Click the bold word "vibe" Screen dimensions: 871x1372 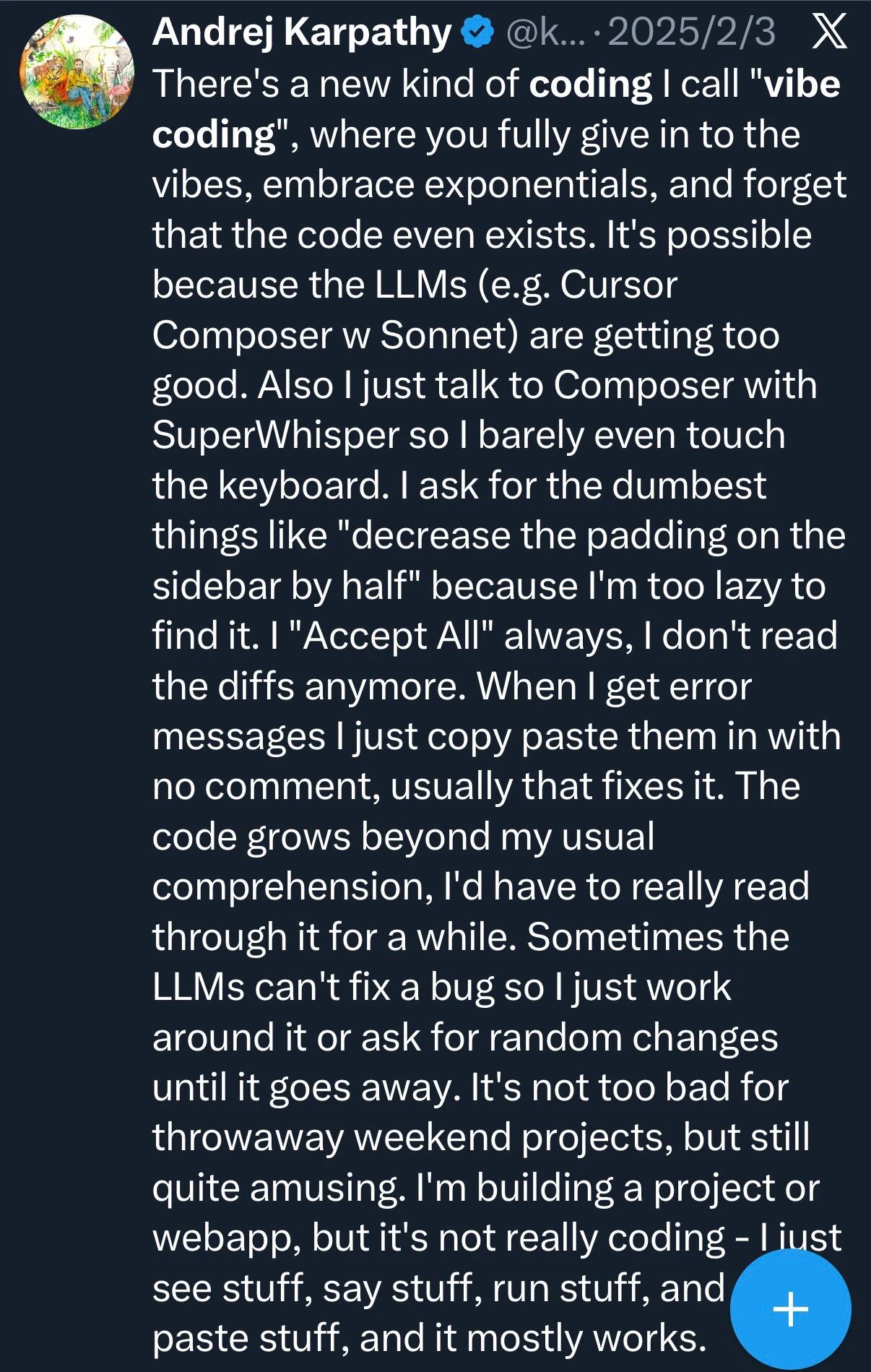802,84
